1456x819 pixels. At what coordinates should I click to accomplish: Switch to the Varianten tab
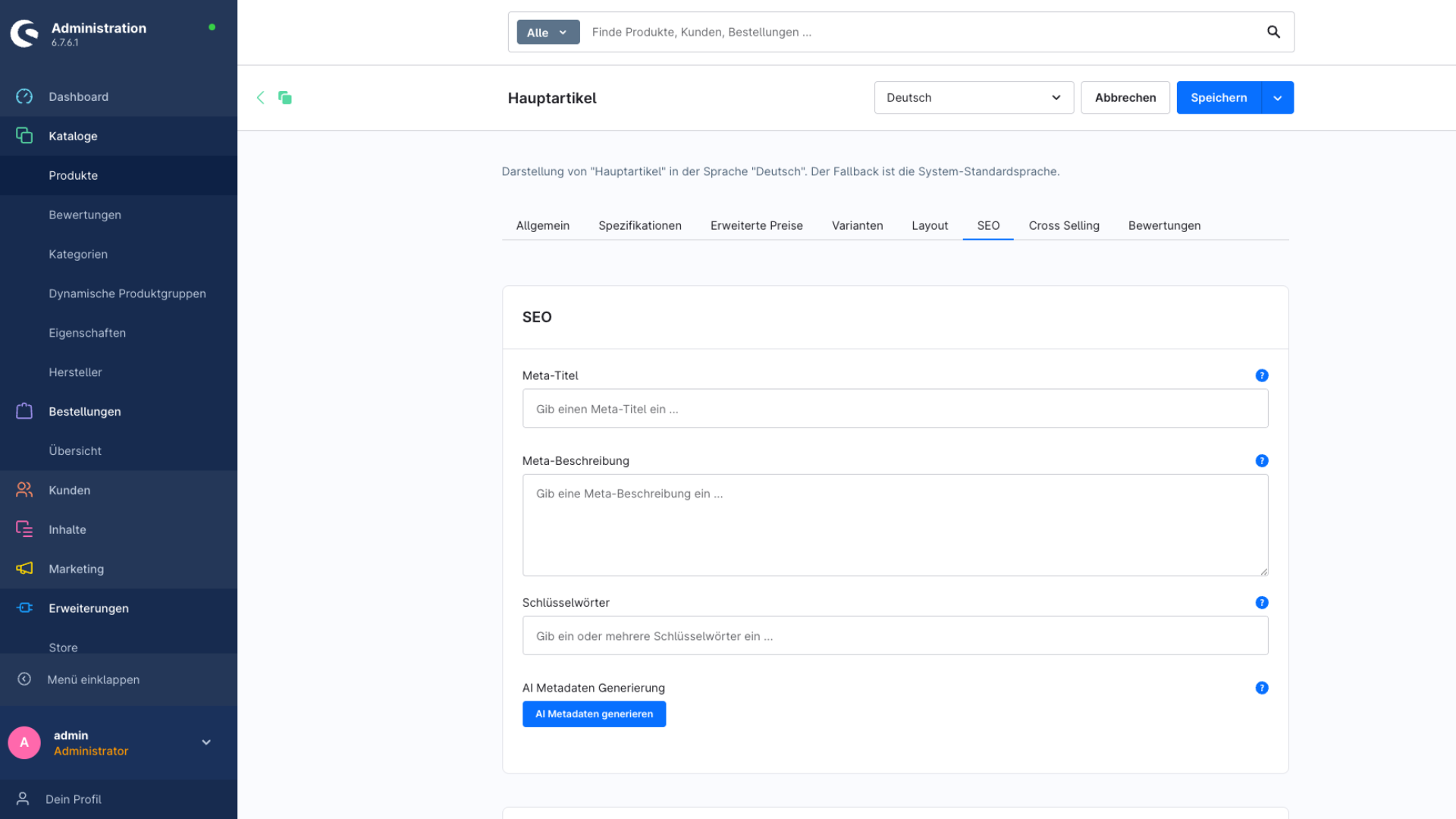857,225
